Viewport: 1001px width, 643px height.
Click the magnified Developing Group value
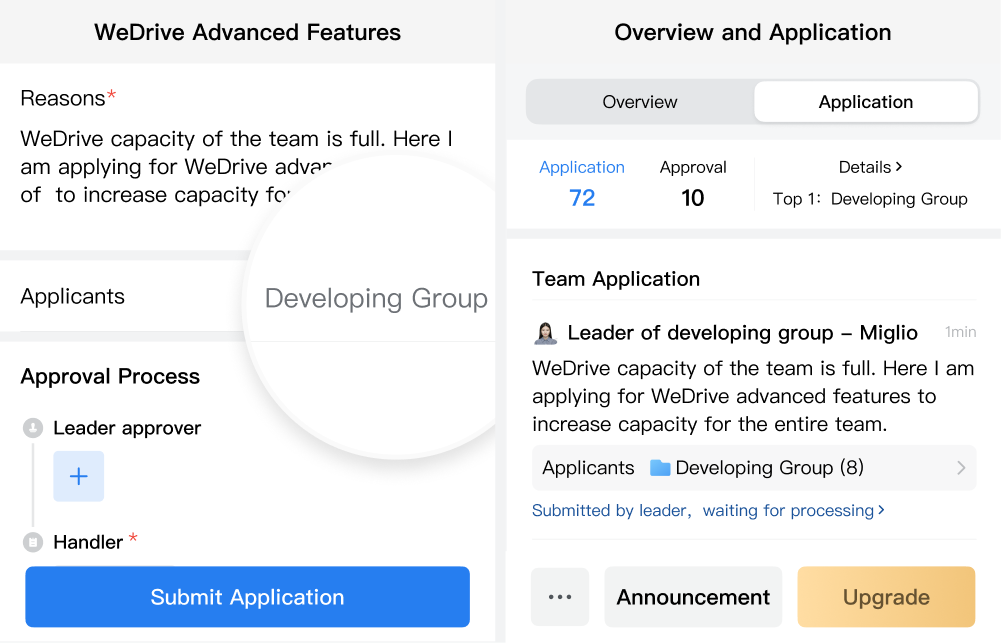(376, 298)
